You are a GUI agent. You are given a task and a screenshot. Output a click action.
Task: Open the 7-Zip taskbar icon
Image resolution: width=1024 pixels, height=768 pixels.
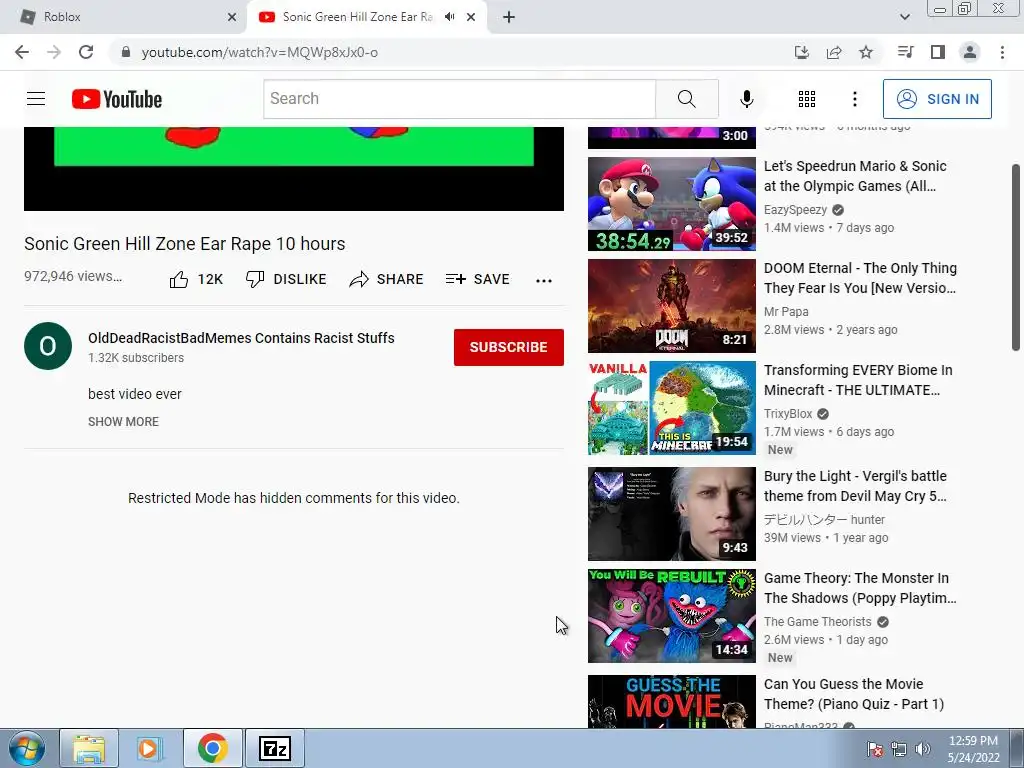click(x=274, y=748)
